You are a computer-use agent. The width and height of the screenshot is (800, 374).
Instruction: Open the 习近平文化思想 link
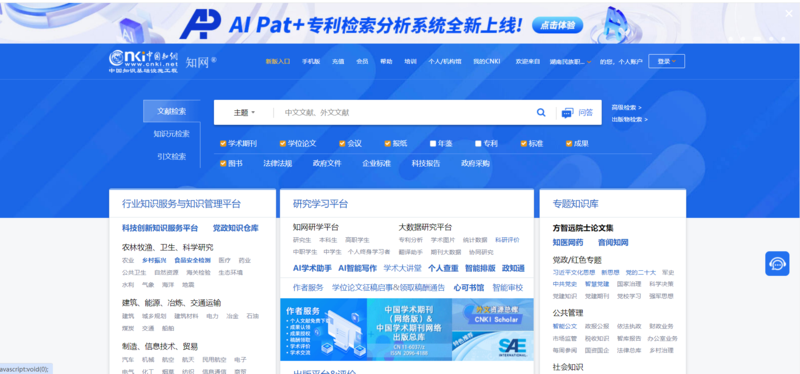tap(573, 272)
